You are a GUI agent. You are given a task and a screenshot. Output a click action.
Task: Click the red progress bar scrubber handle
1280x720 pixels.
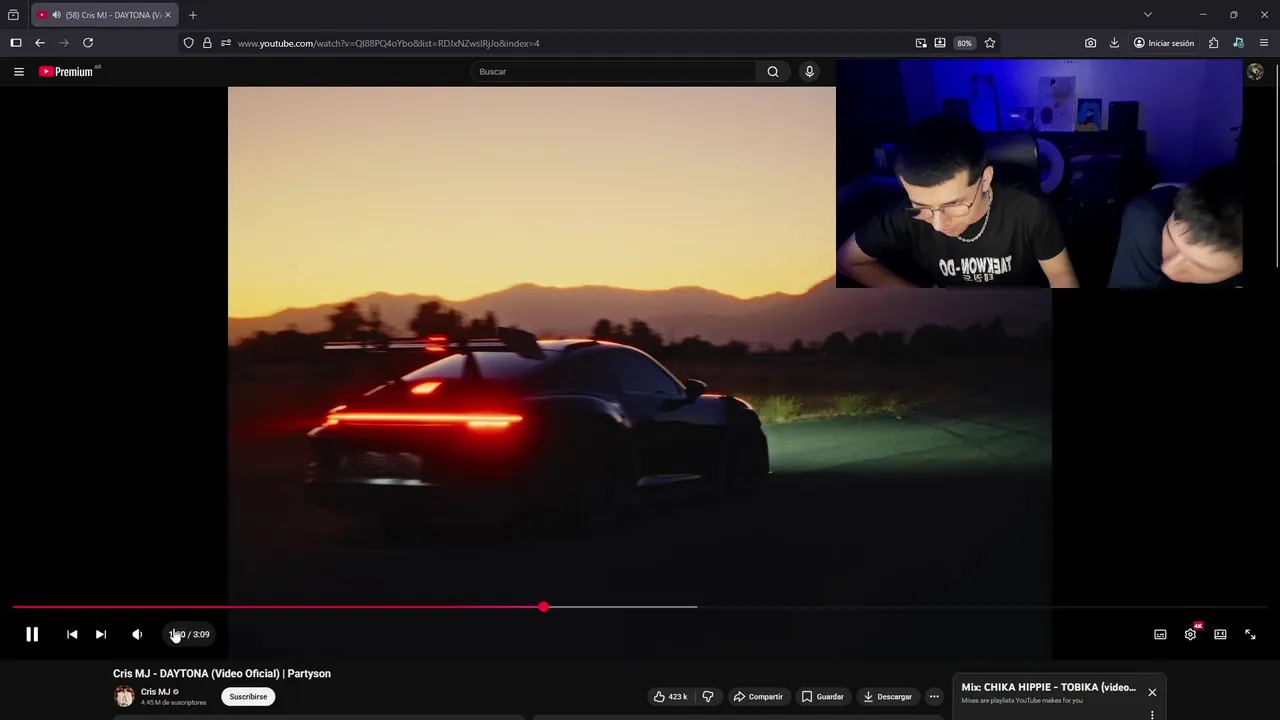click(x=543, y=607)
